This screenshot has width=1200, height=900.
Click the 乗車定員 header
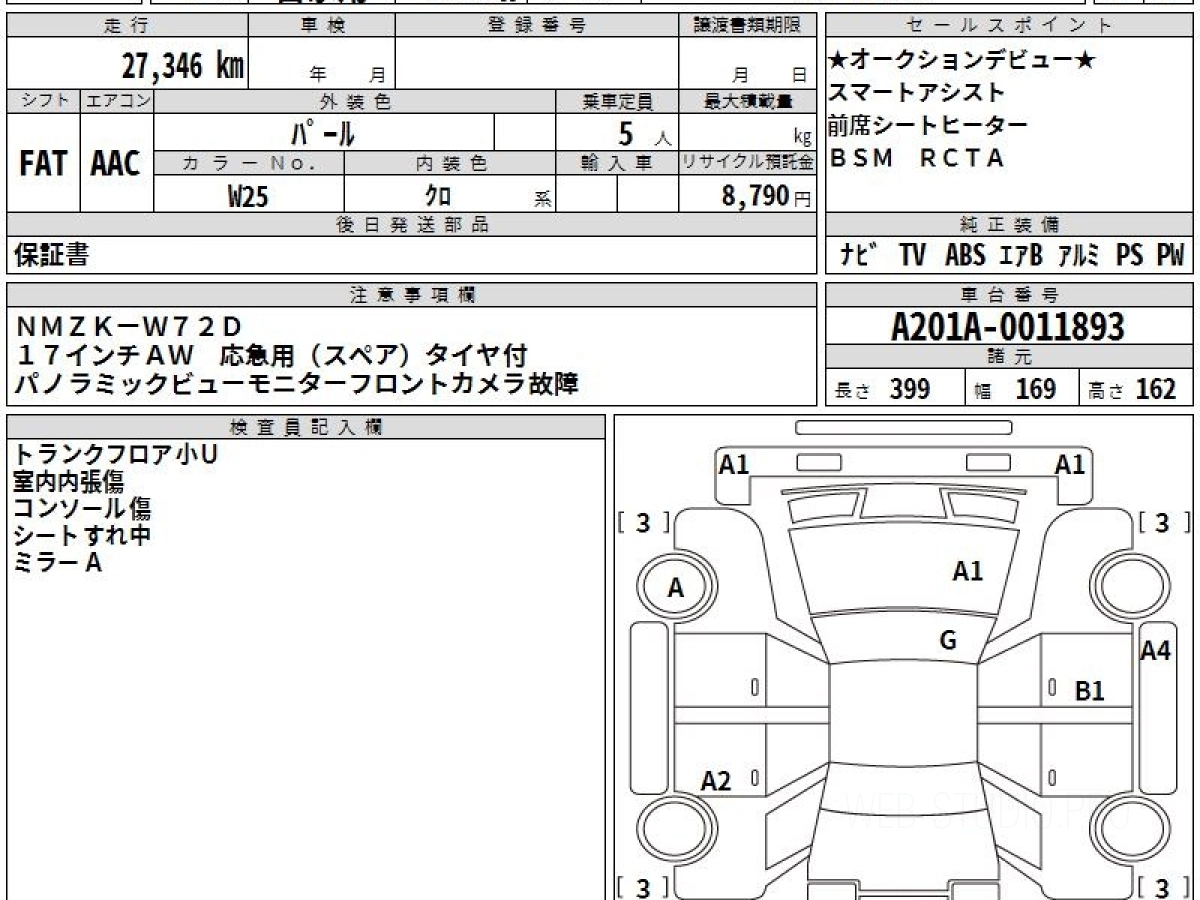(617, 101)
